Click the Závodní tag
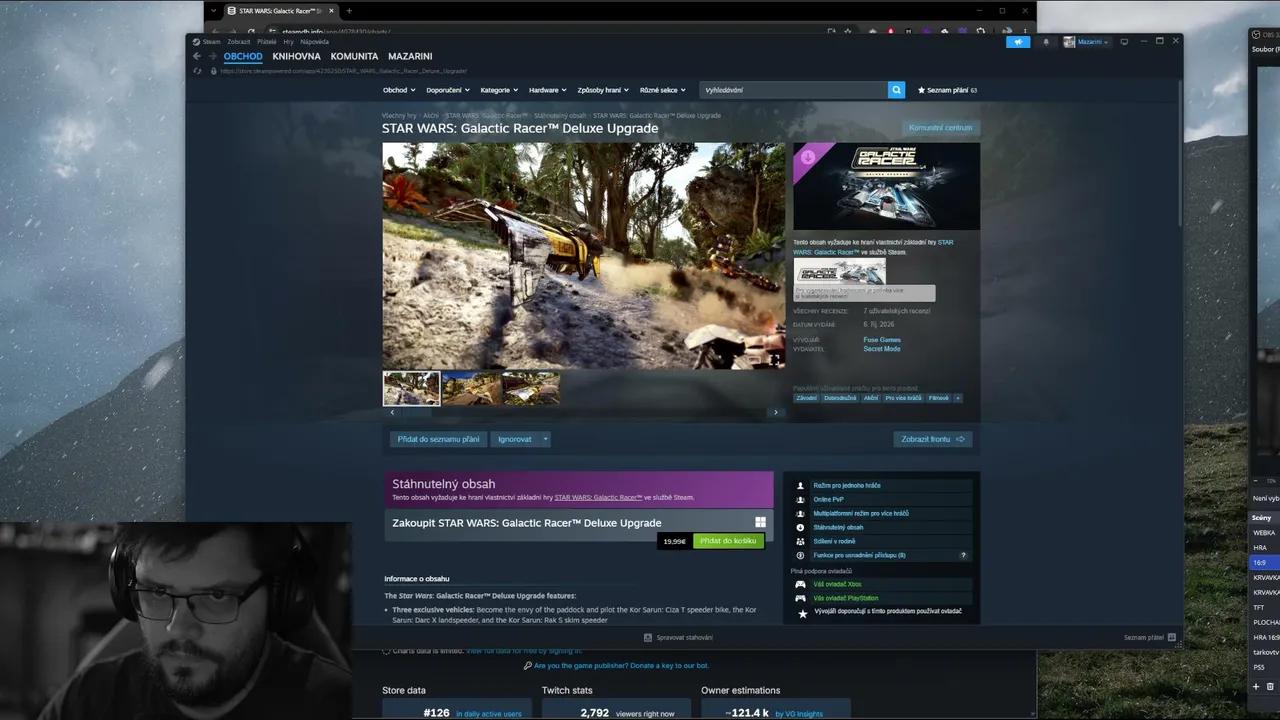The height and width of the screenshot is (720, 1280). (806, 398)
